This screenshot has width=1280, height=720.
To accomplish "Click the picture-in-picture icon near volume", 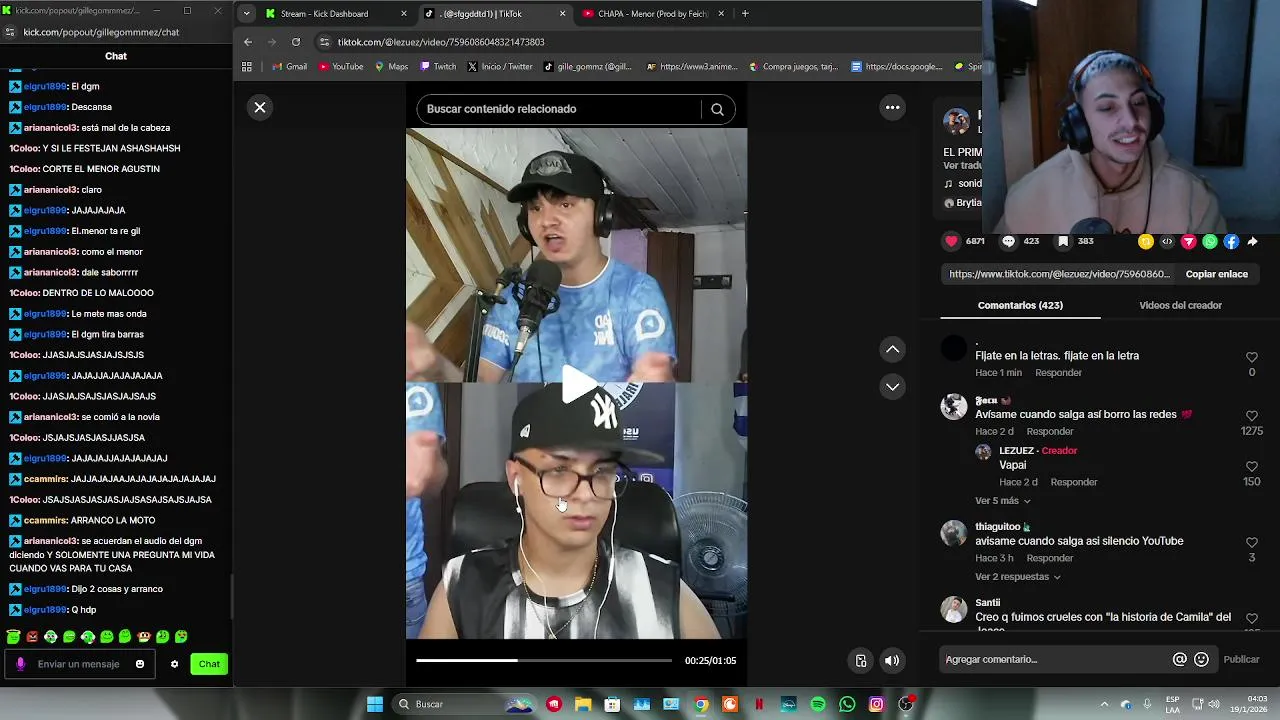I will point(861,660).
